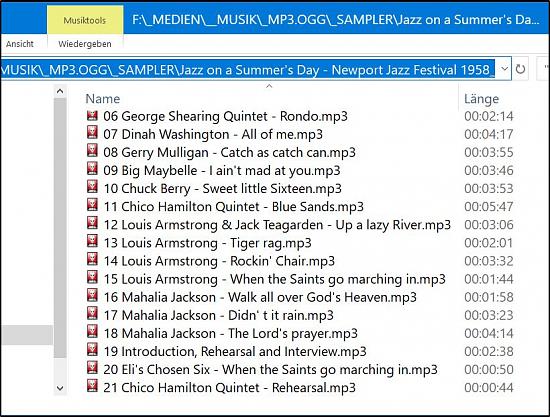Click the Tiger rag mp3 icon
The image size is (550, 417).
(x=92, y=242)
